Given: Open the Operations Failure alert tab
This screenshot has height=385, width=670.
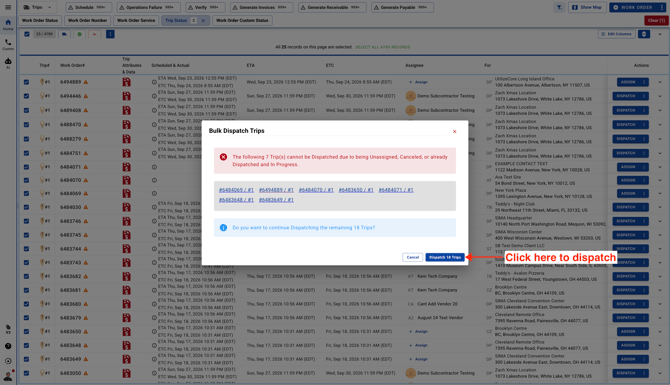Looking at the screenshot, I should 148,7.
